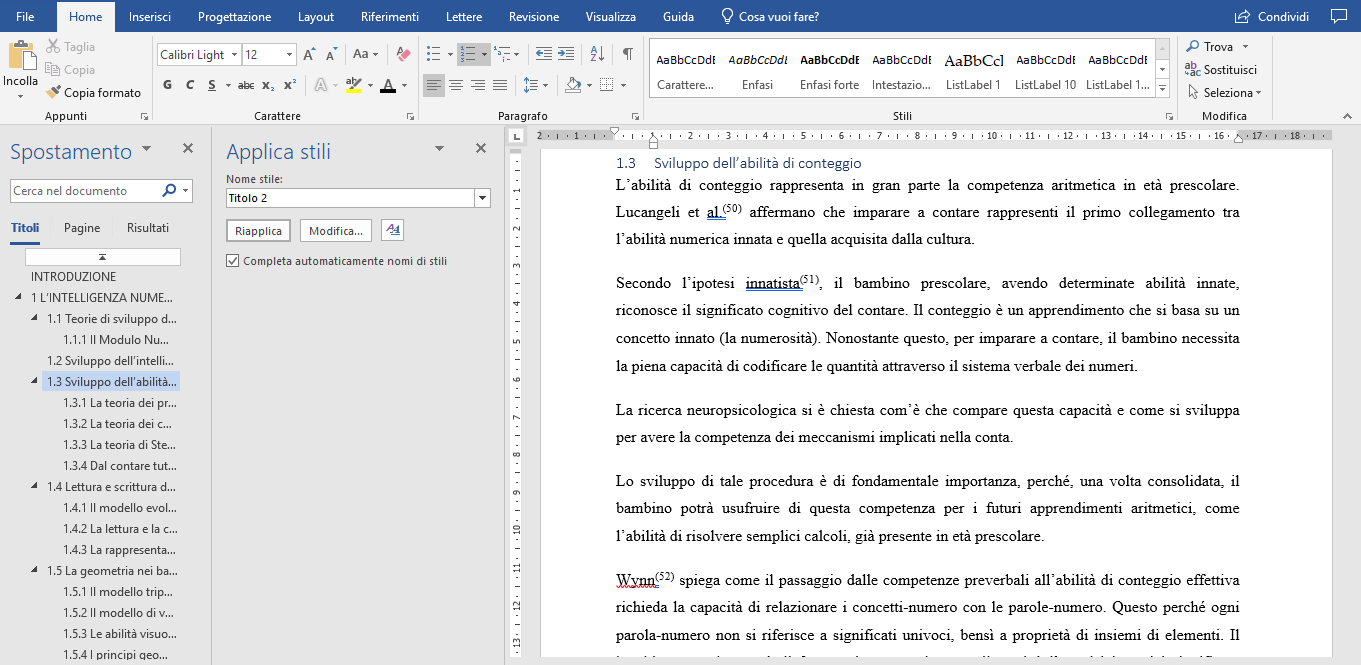The height and width of the screenshot is (665, 1361).
Task: Open the Nome stile dropdown arrow
Action: tap(483, 198)
